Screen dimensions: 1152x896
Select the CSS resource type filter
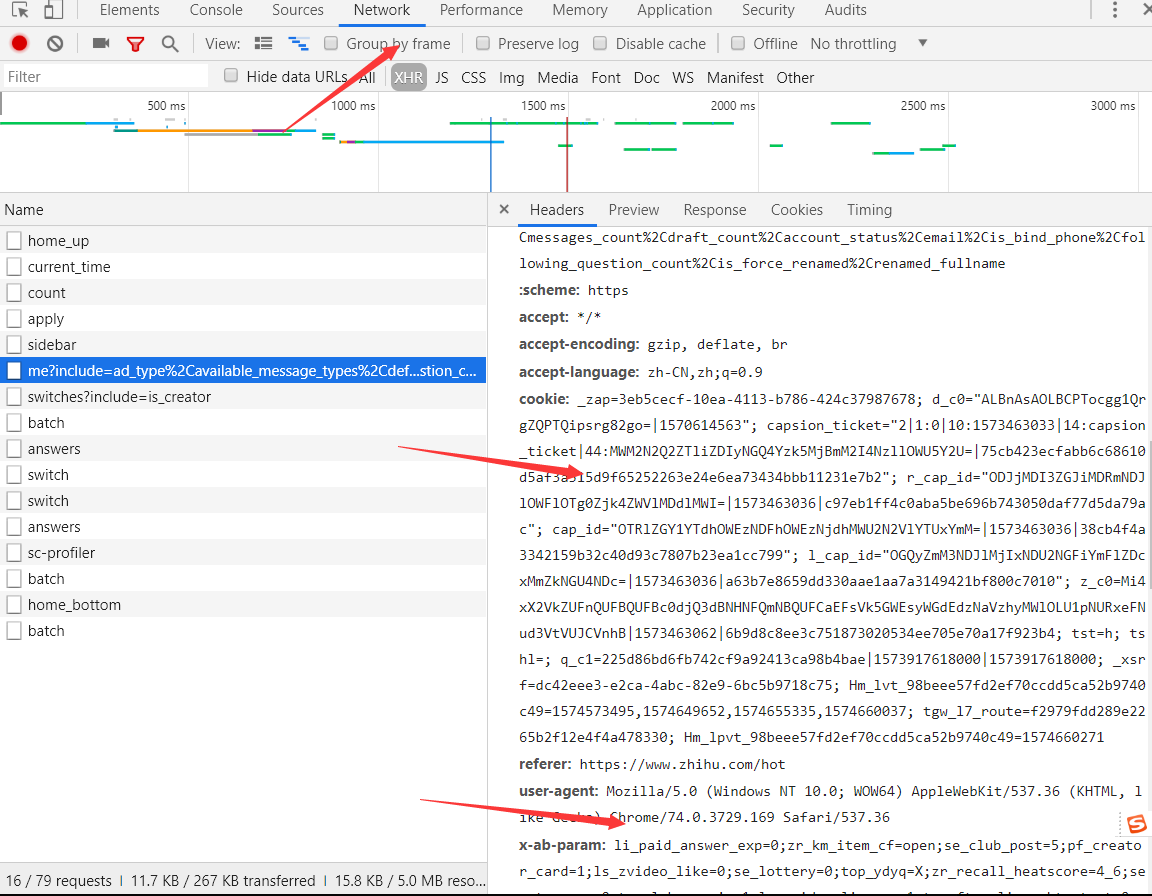tap(473, 77)
